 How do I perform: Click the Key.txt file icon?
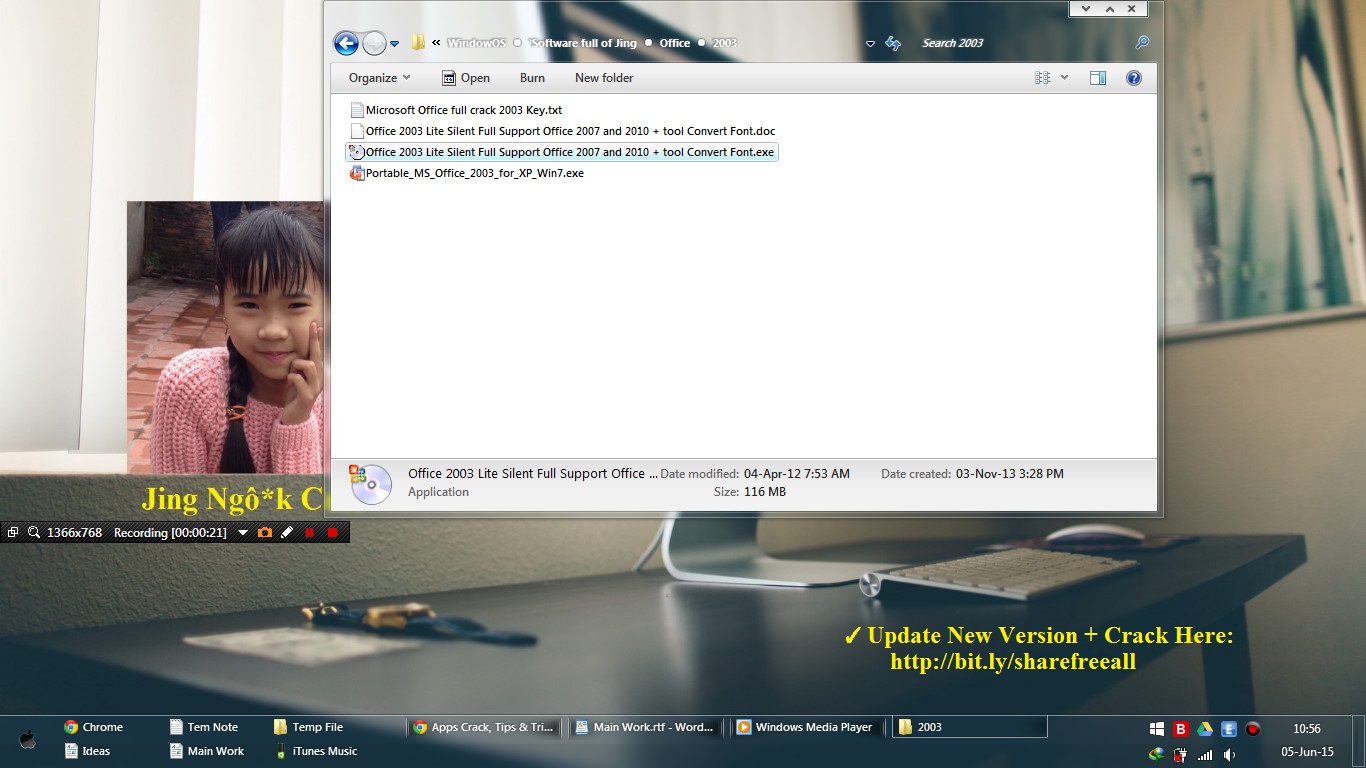(357, 110)
